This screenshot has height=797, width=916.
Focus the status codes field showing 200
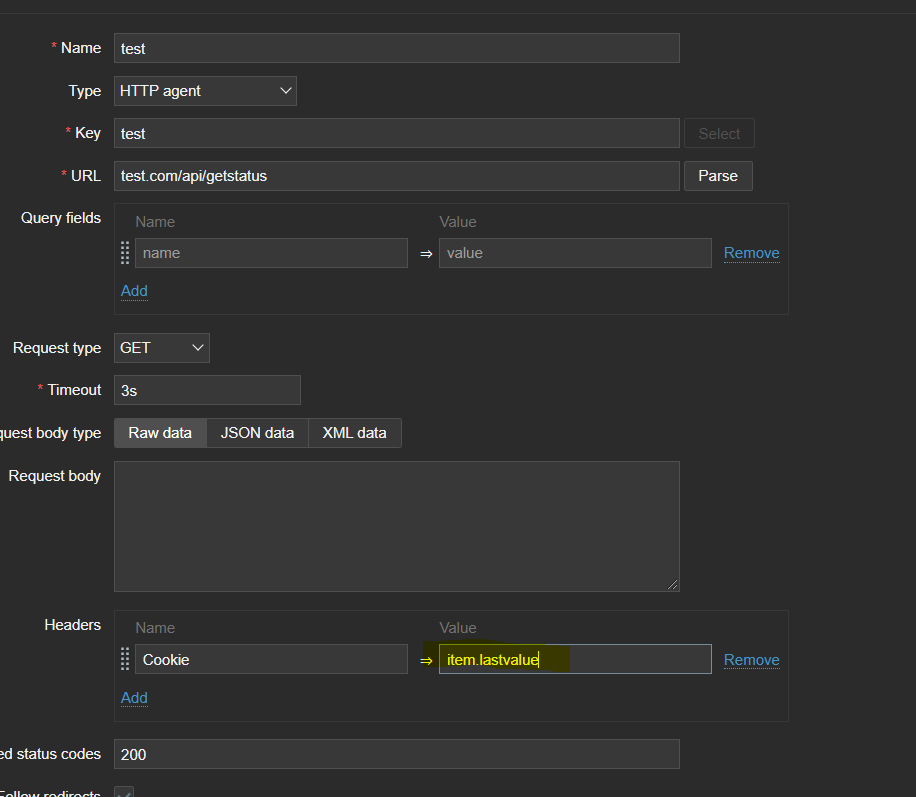pos(396,754)
